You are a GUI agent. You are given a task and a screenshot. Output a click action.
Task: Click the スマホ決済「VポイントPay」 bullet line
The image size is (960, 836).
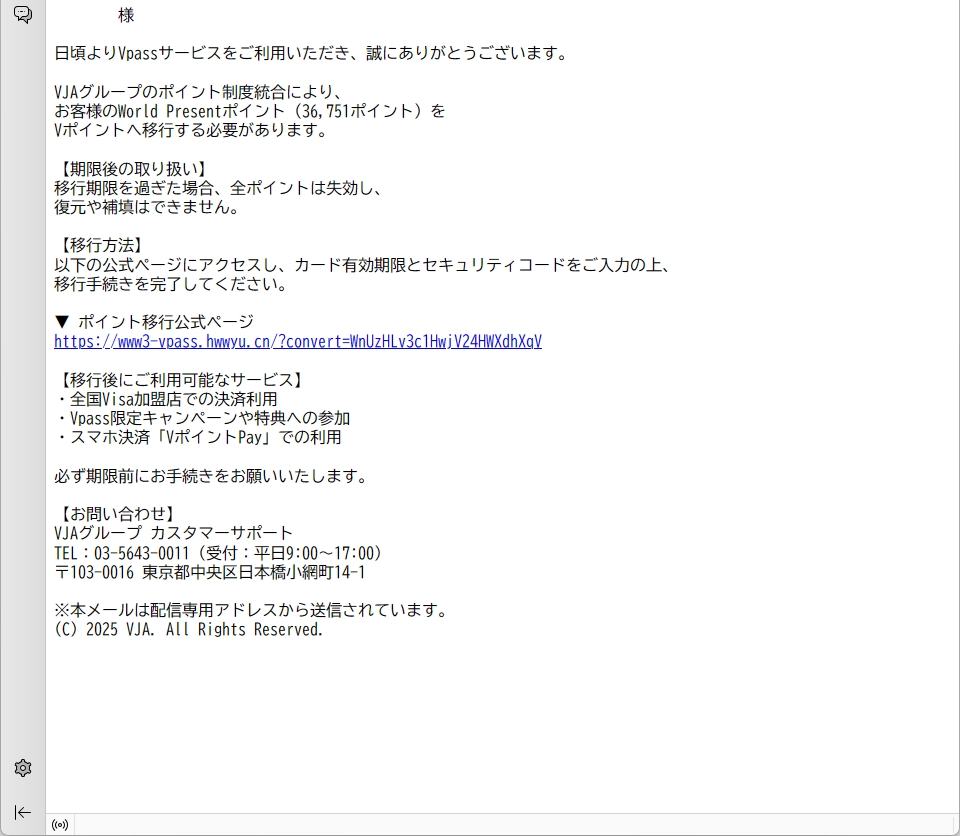(x=198, y=437)
